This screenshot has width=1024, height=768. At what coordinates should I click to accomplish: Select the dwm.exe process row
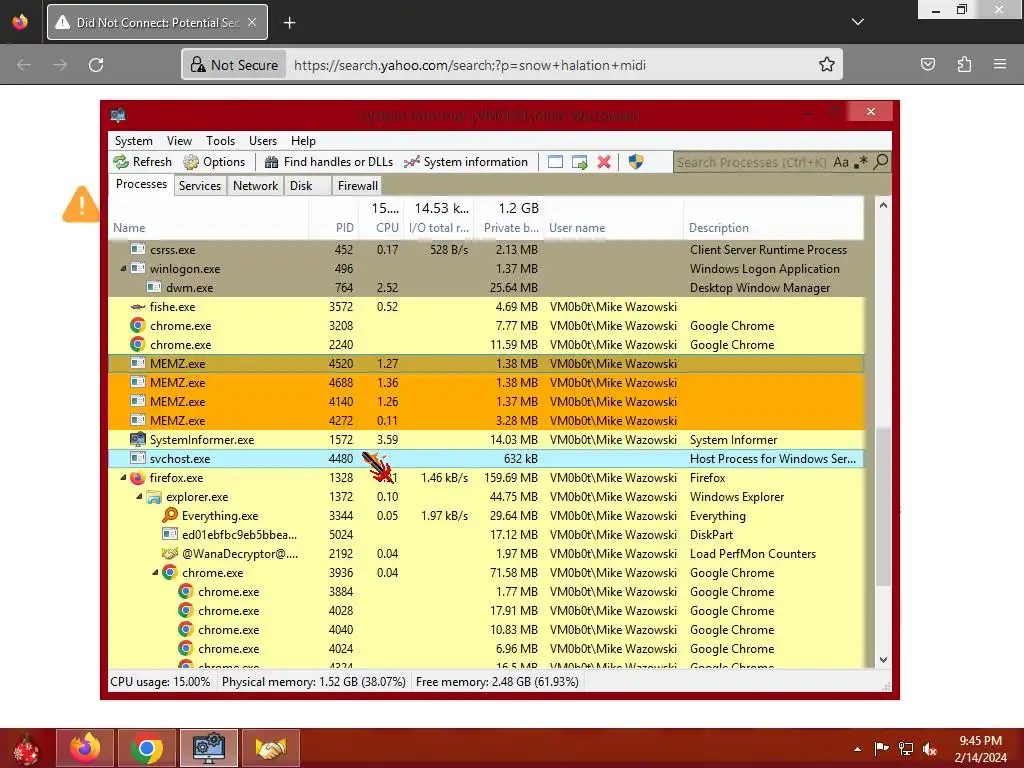click(x=486, y=288)
